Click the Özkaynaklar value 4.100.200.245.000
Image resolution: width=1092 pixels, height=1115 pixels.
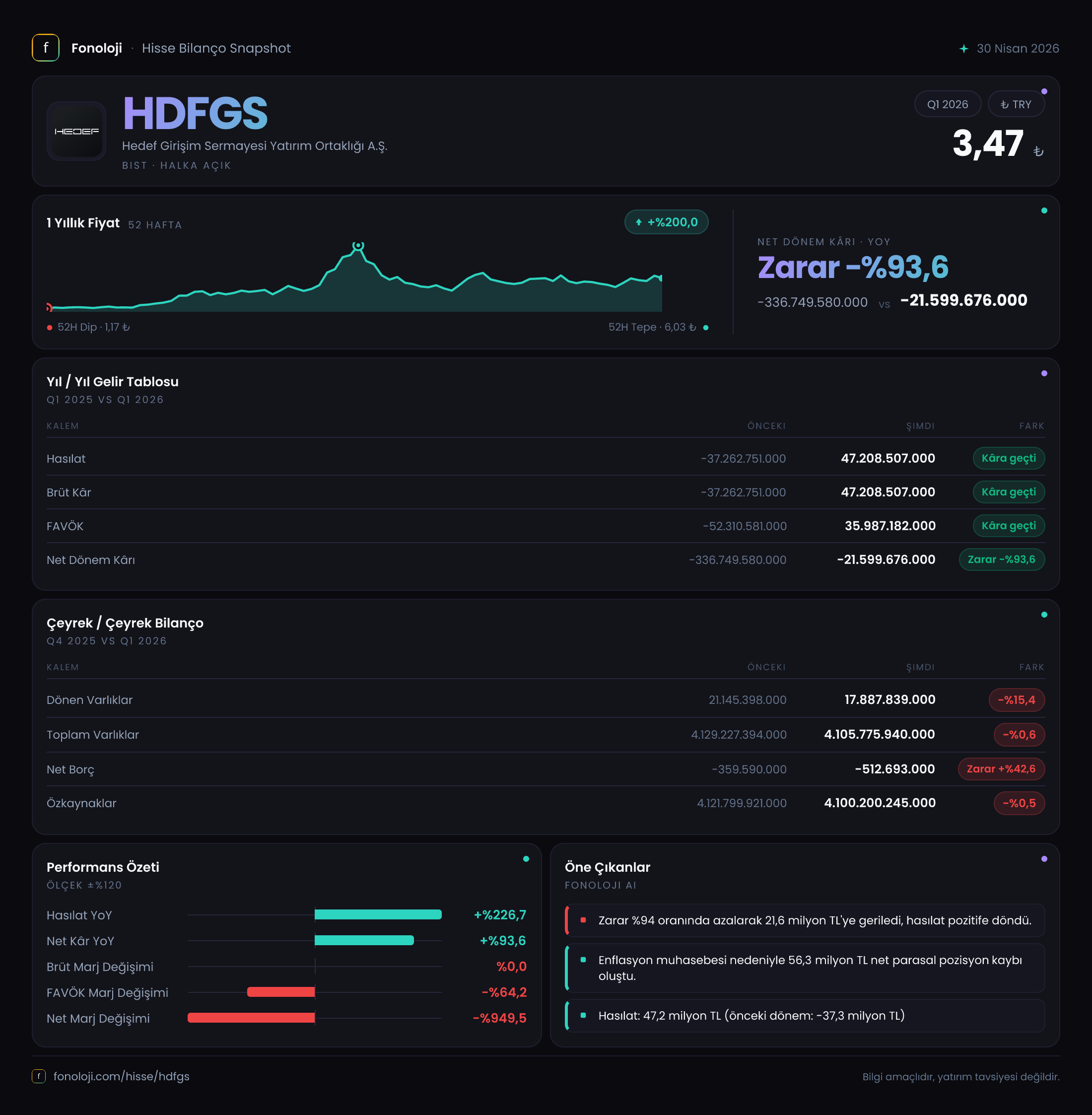point(880,803)
